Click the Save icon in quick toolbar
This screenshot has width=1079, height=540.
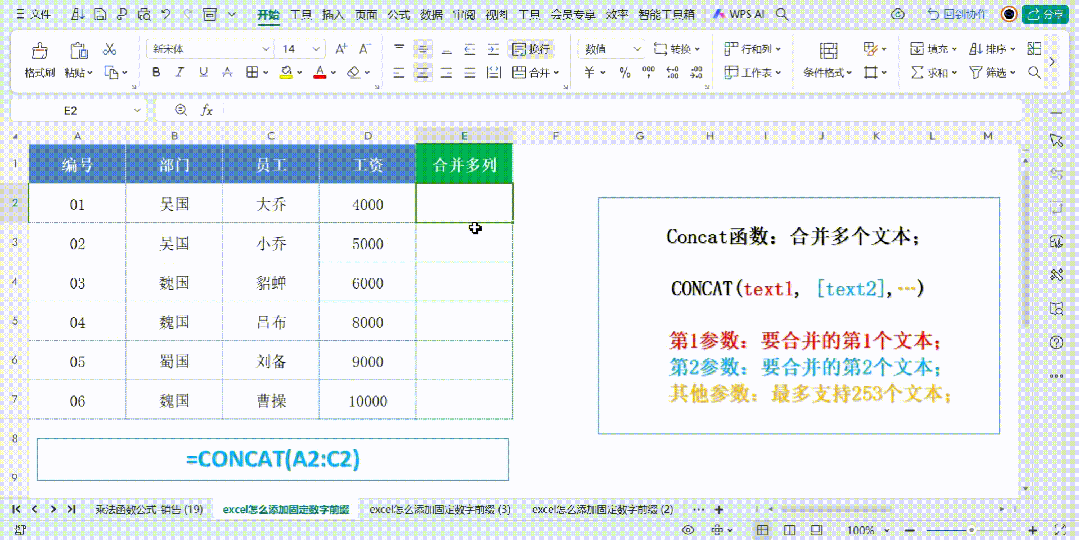tap(100, 14)
